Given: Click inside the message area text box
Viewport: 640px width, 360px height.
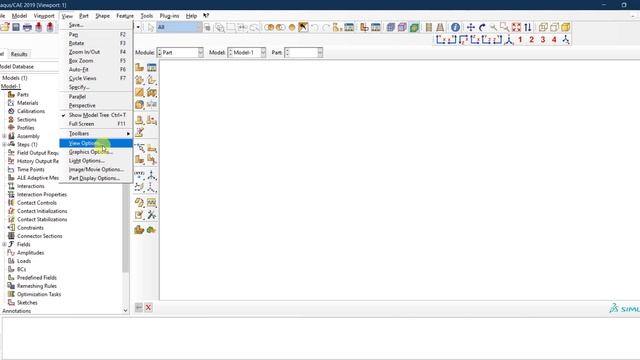Looking at the screenshot, I should tap(320, 338).
